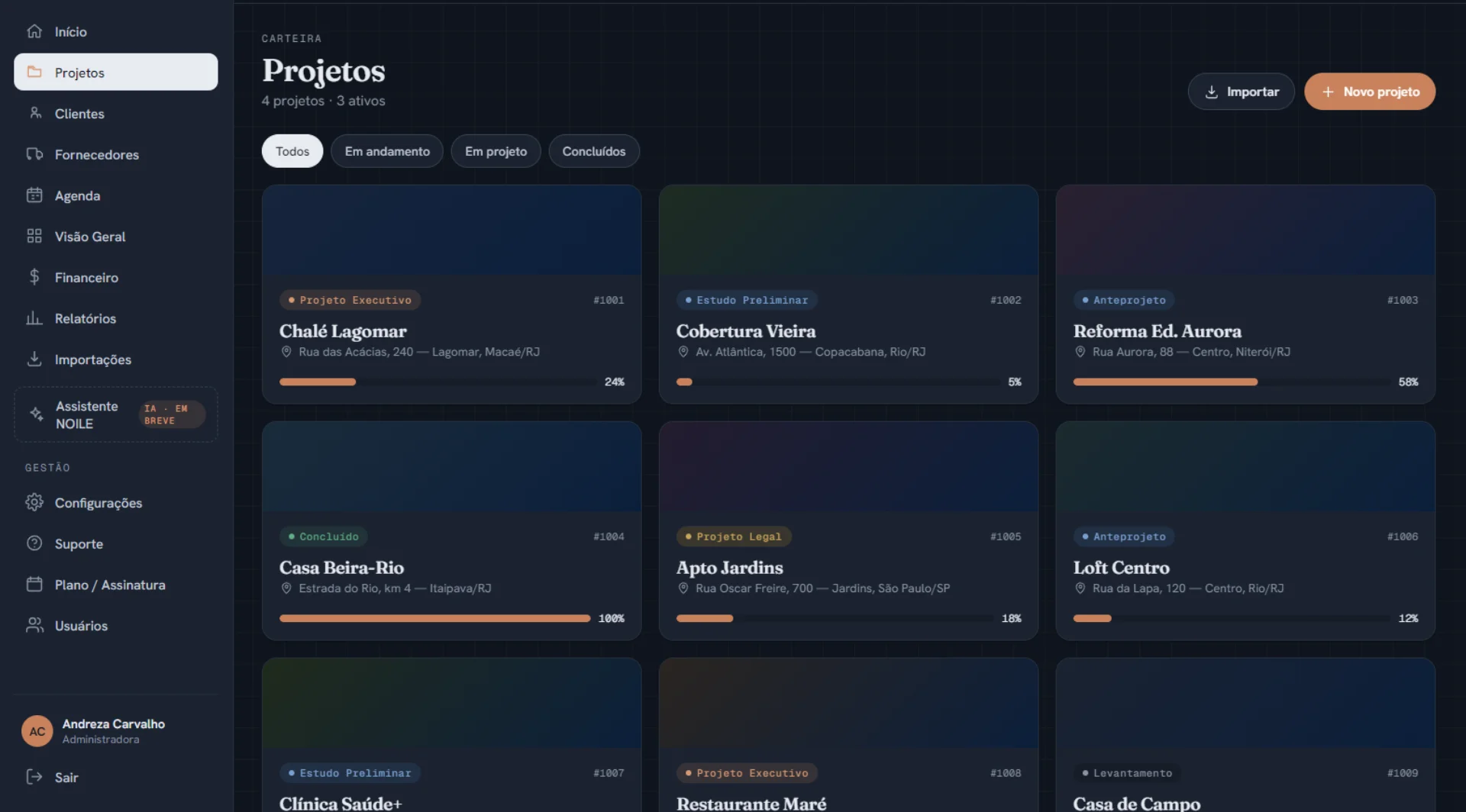Click Reforma Ed. Aurora progress bar

click(1231, 382)
